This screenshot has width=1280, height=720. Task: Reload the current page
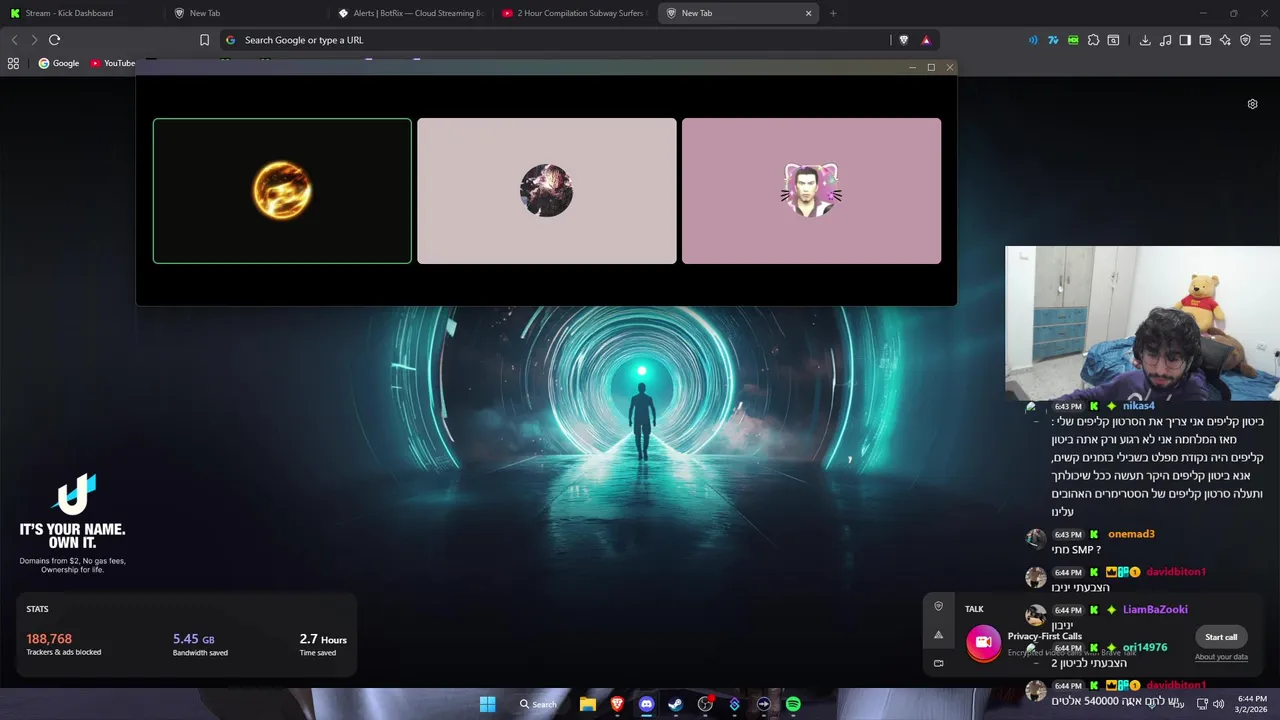[55, 40]
